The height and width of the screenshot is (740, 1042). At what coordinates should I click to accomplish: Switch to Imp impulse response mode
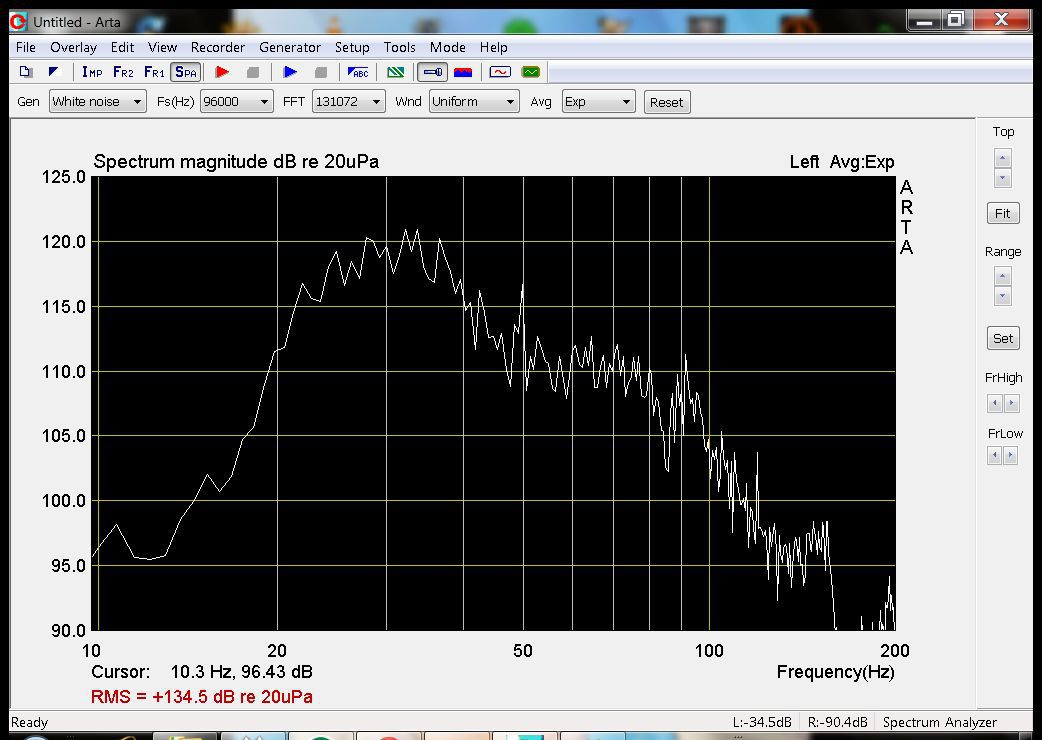[92, 72]
